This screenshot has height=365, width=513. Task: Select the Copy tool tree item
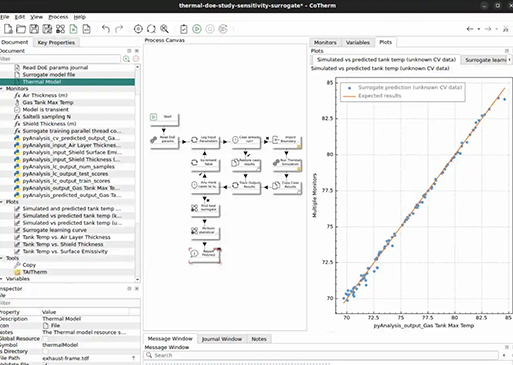(29, 265)
